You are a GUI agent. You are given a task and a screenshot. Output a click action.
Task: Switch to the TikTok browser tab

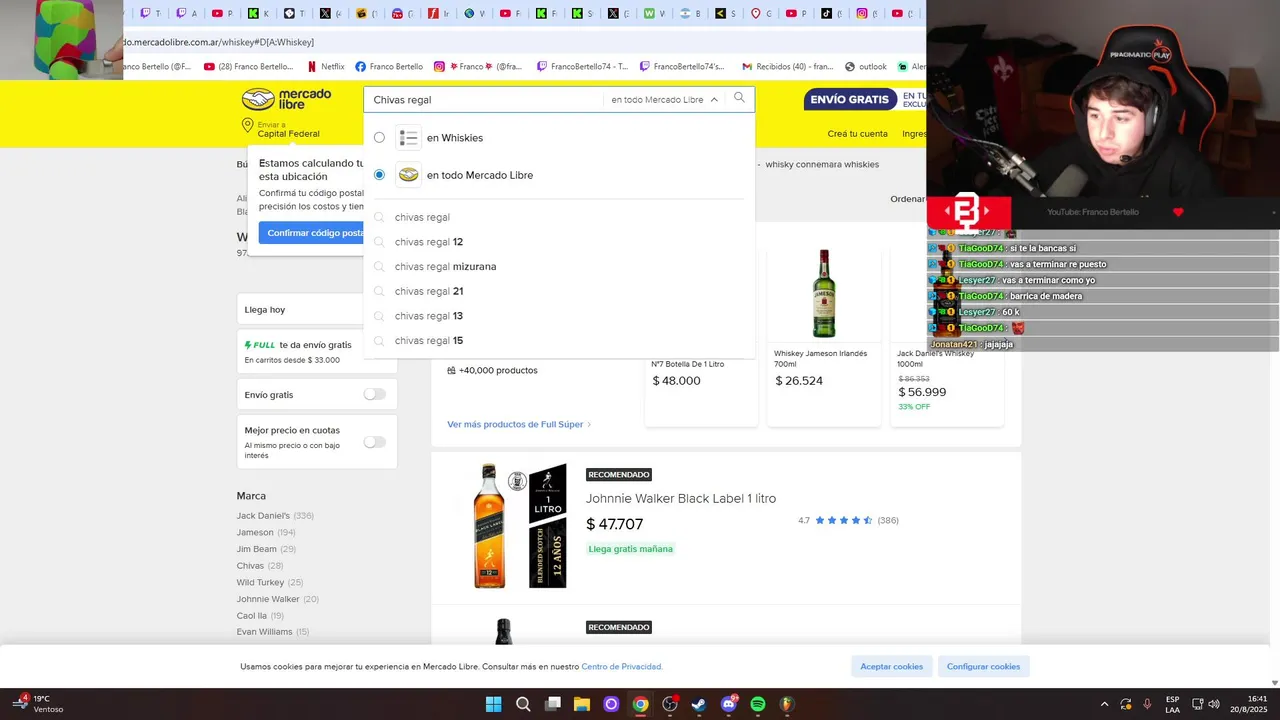(x=831, y=14)
